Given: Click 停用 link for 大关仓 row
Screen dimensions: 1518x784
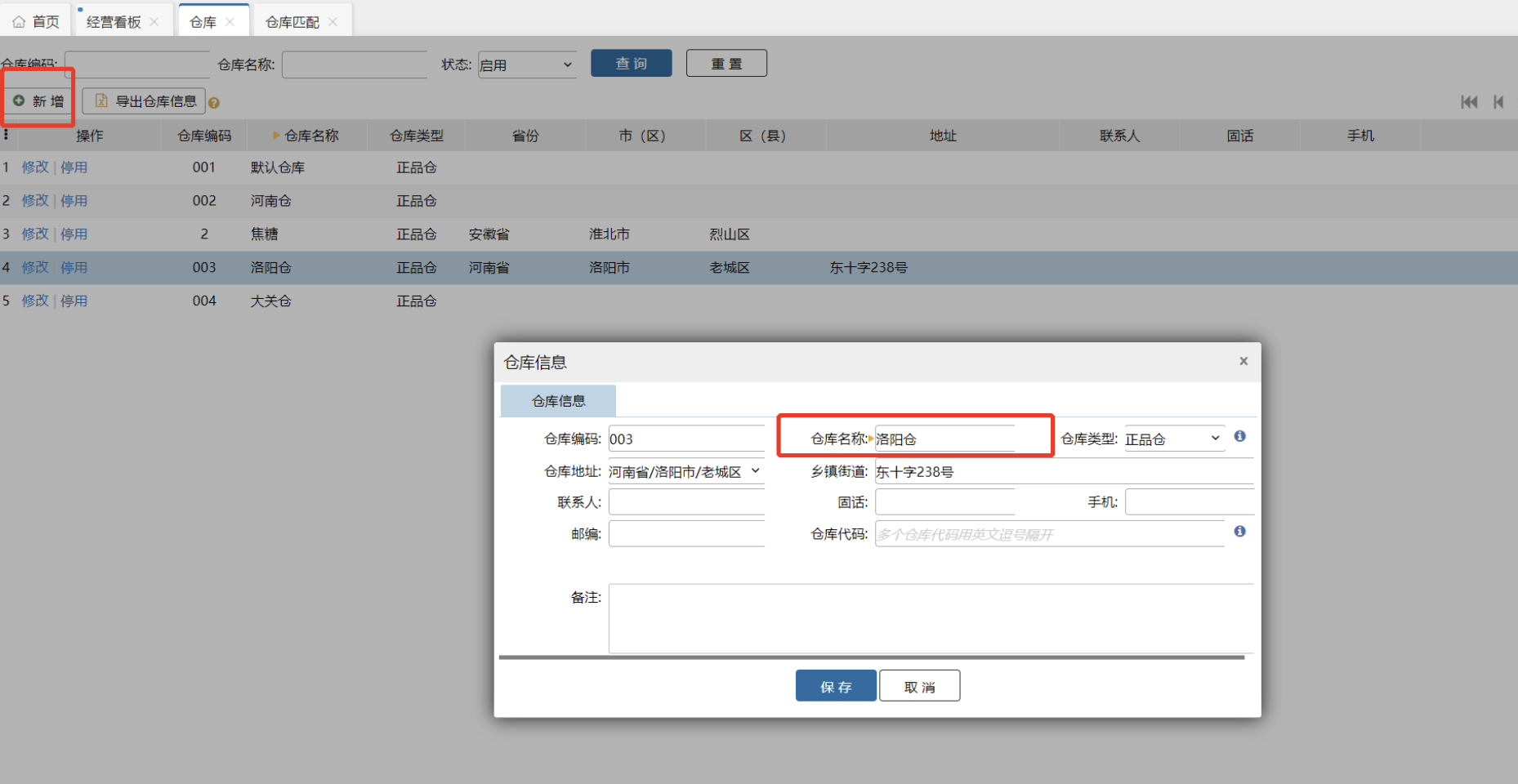Looking at the screenshot, I should coord(74,301).
